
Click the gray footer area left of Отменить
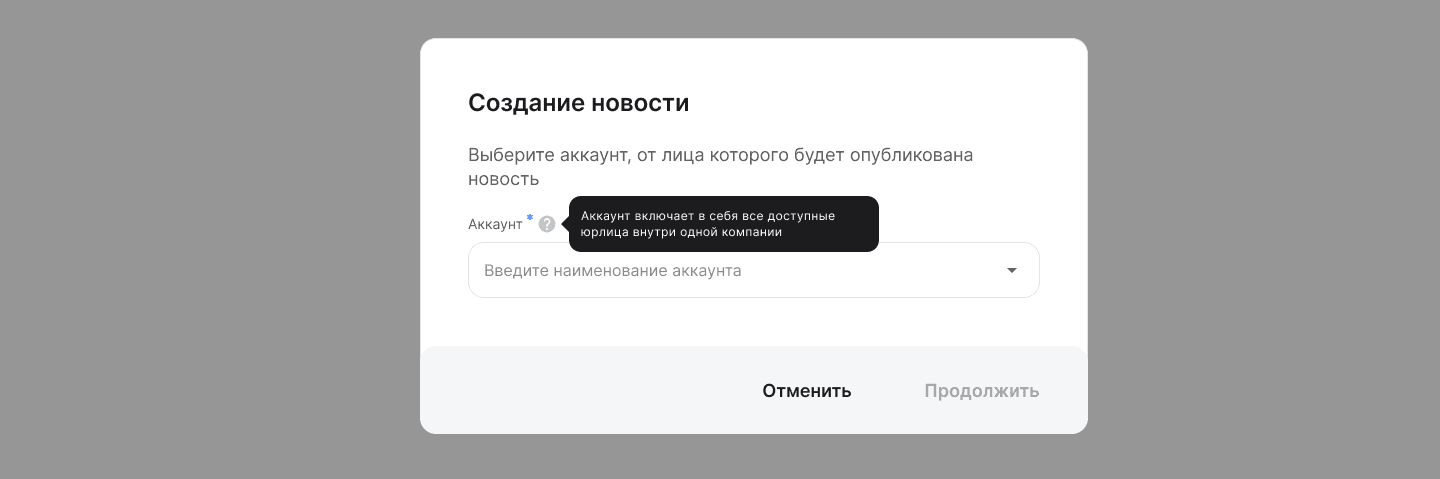[580, 391]
